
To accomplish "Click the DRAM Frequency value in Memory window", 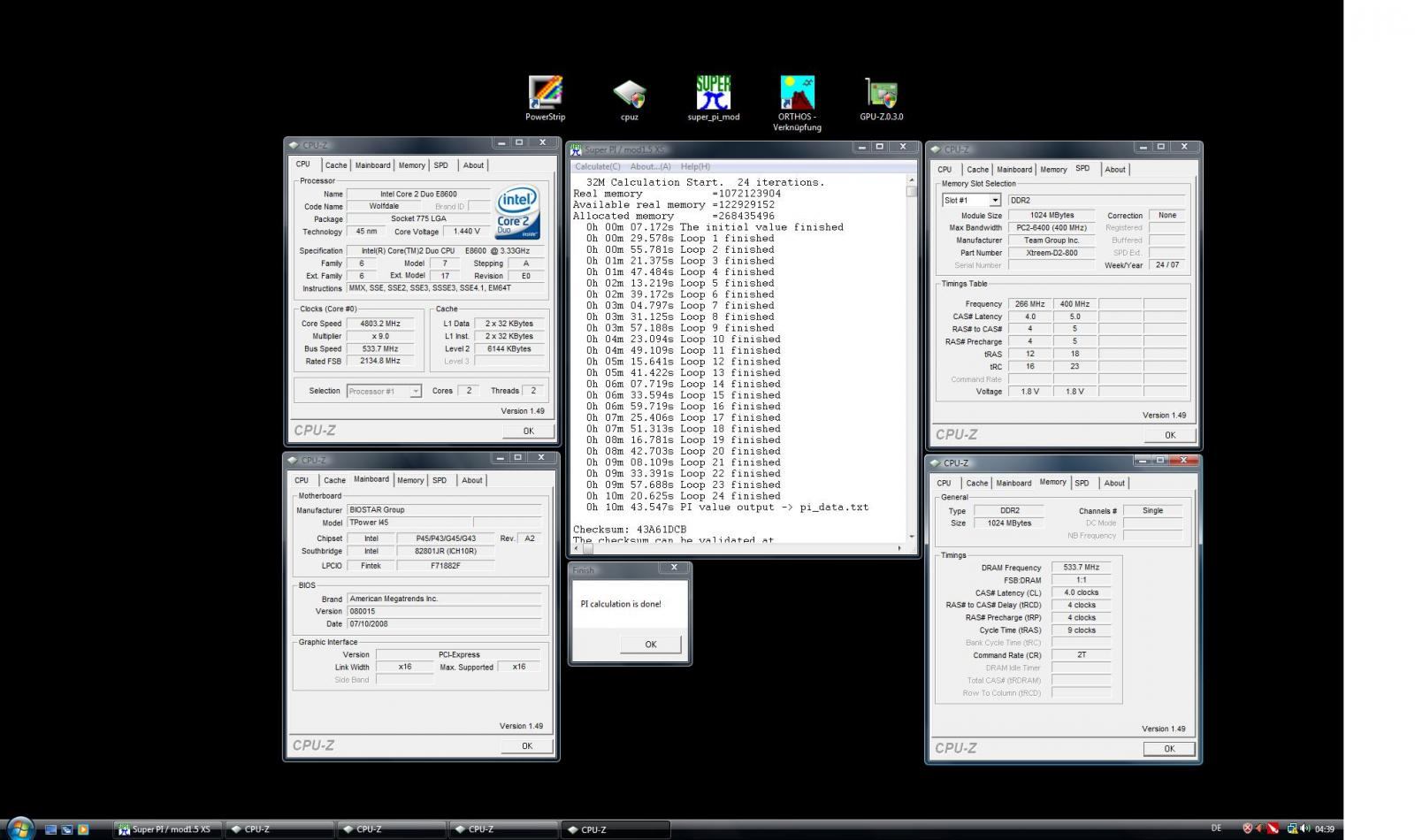I will [x=1081, y=568].
